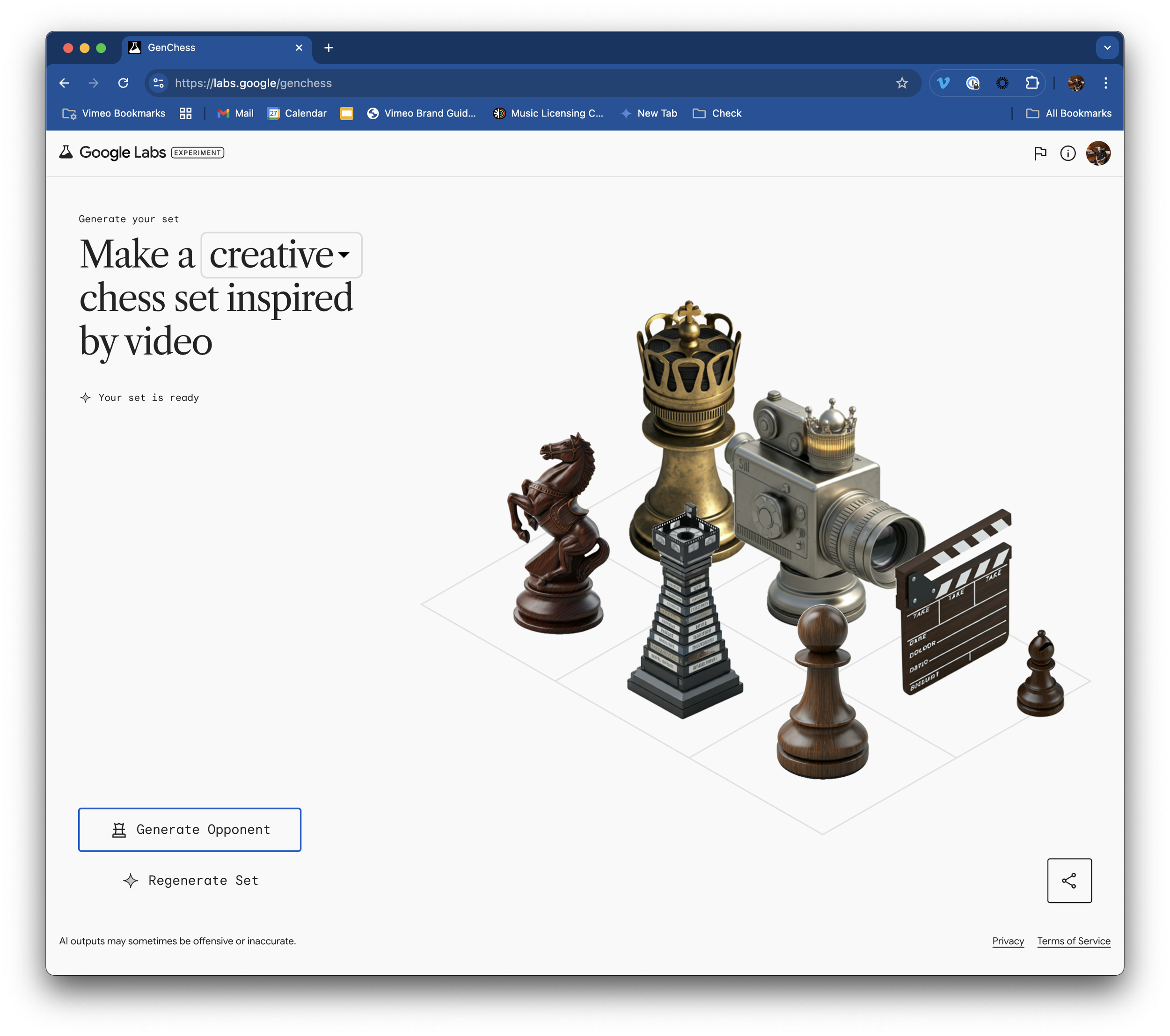Open a new browser tab
The image size is (1170, 1036).
(x=329, y=48)
